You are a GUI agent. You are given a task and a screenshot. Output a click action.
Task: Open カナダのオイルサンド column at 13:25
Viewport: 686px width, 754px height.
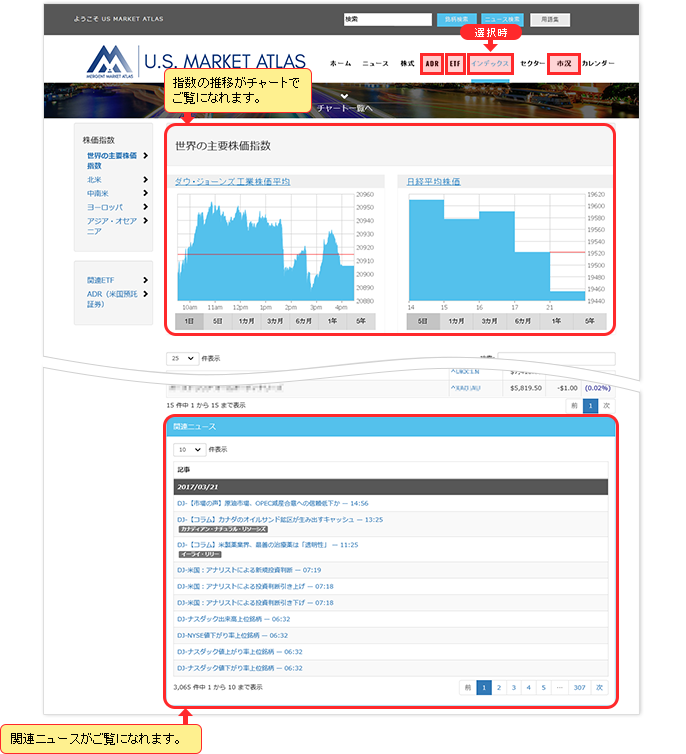point(280,520)
